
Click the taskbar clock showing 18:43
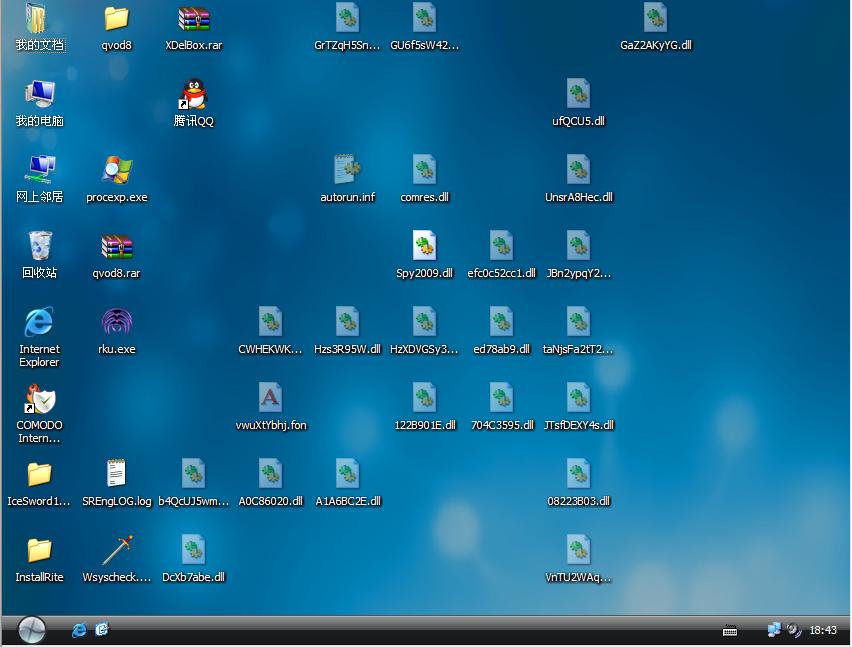coord(823,630)
